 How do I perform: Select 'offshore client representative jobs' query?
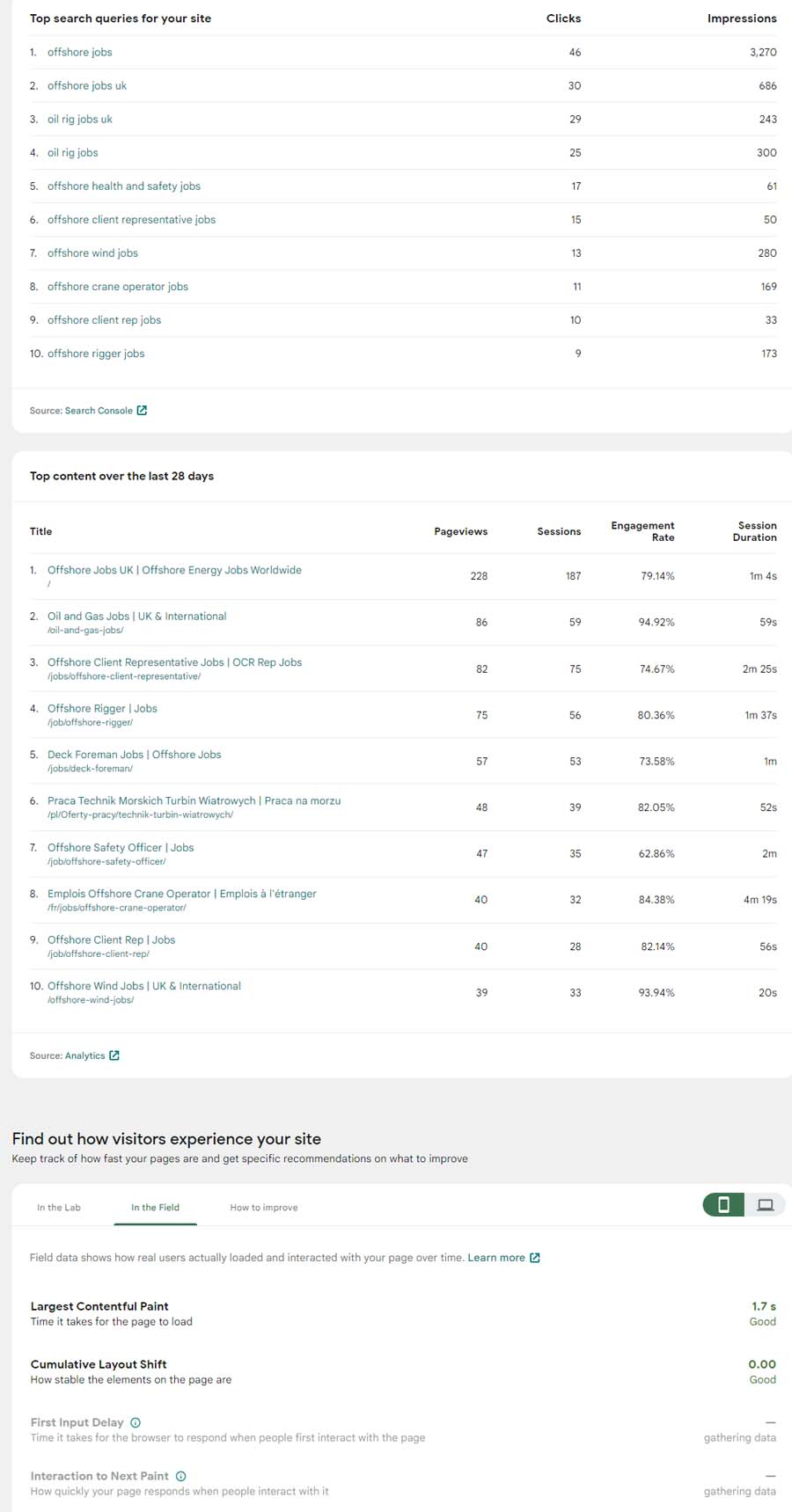pyautogui.click(x=131, y=219)
